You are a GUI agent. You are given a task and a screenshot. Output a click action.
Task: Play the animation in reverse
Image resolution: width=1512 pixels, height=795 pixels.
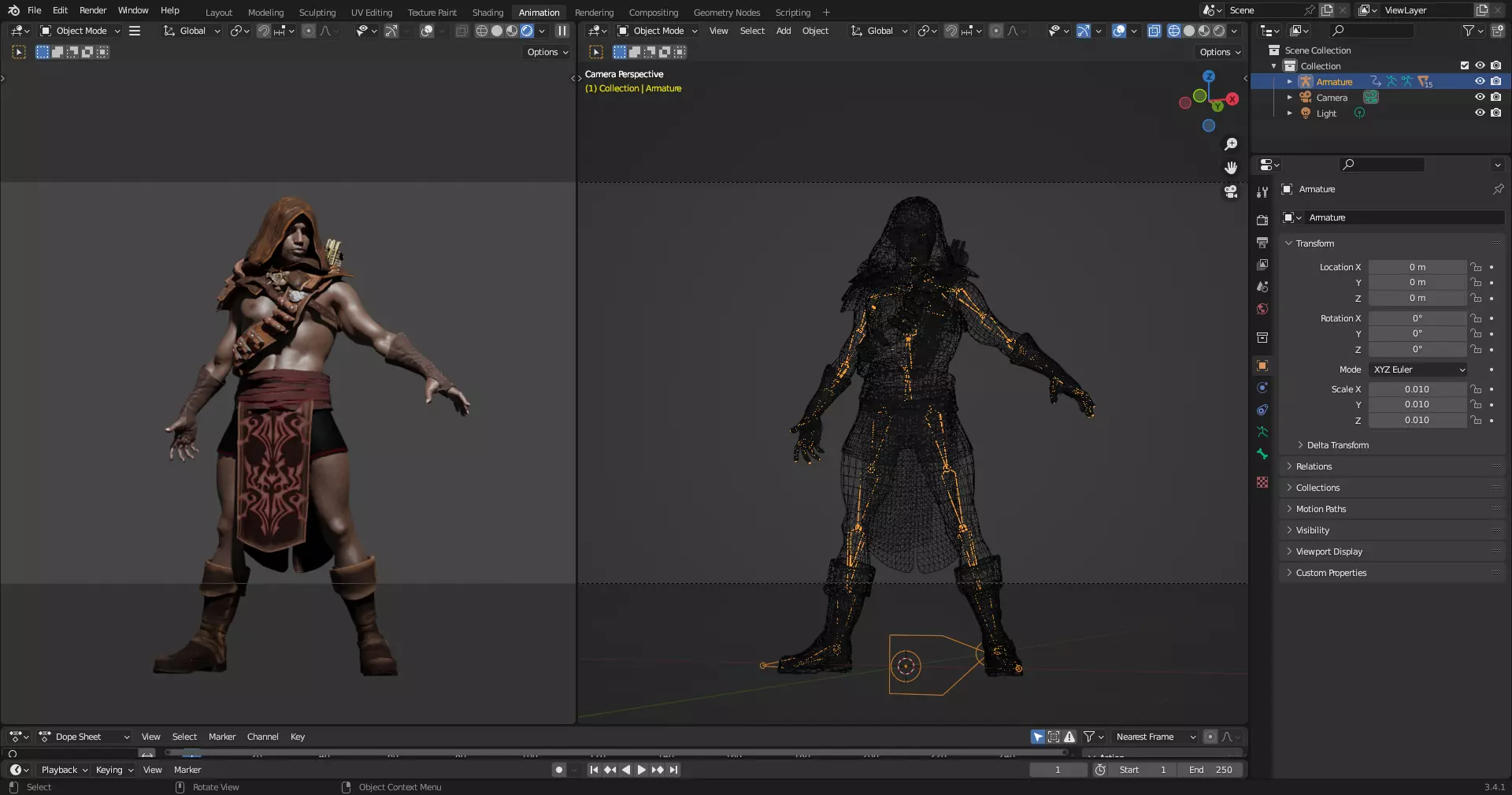point(626,770)
